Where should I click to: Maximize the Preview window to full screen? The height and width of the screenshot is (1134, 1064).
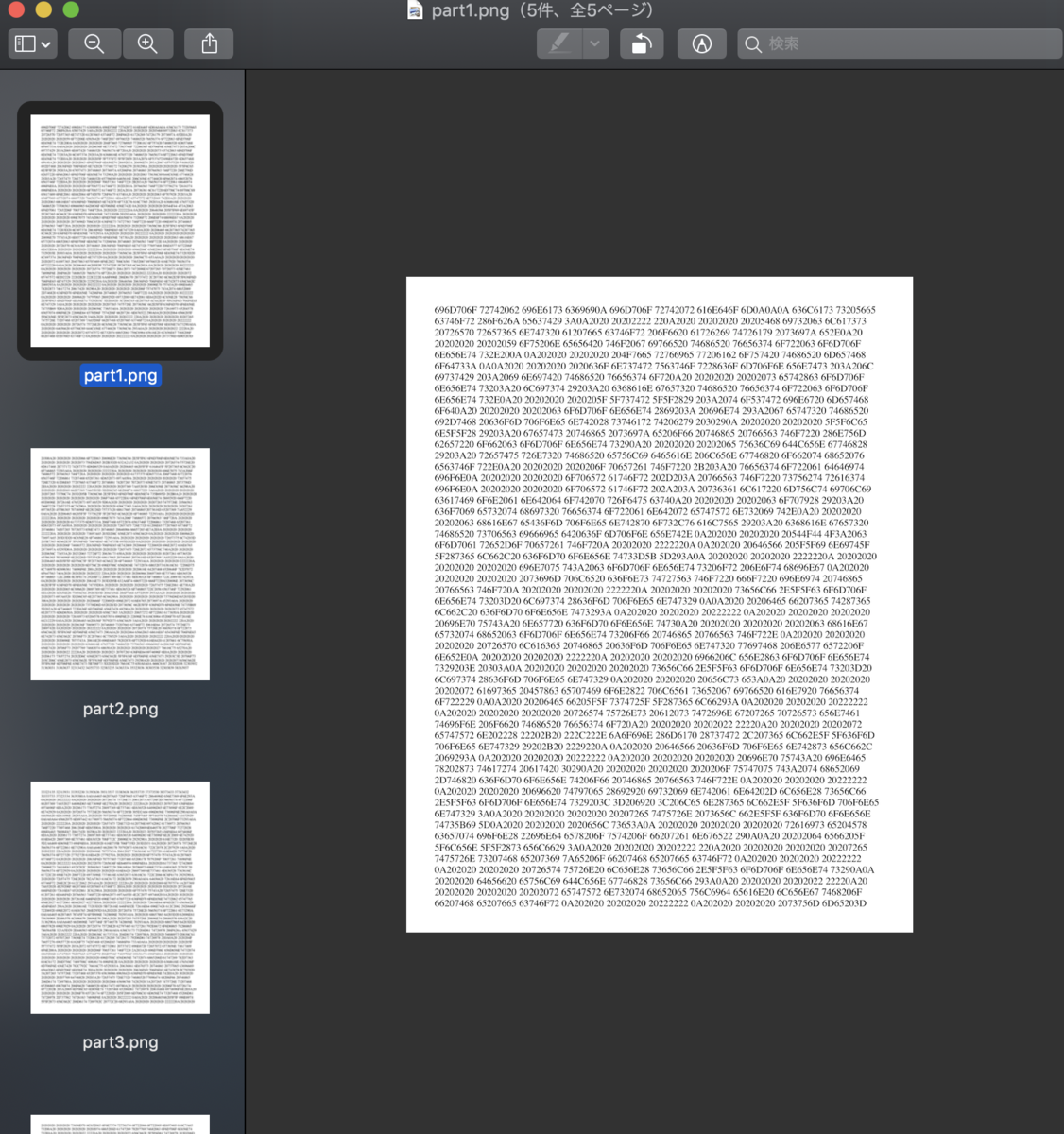71,9
